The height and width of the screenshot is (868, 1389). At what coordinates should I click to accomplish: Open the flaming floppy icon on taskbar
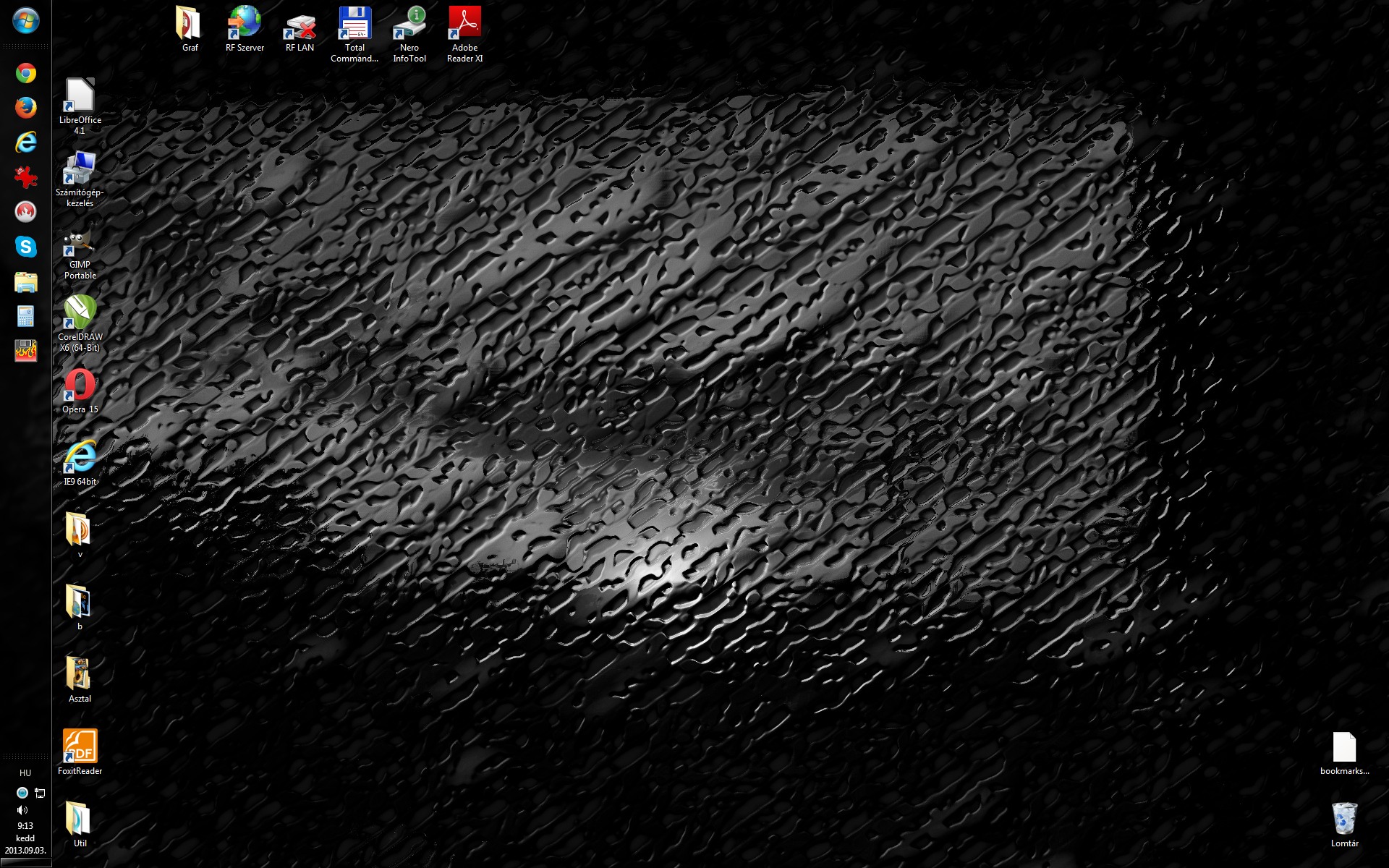26,351
